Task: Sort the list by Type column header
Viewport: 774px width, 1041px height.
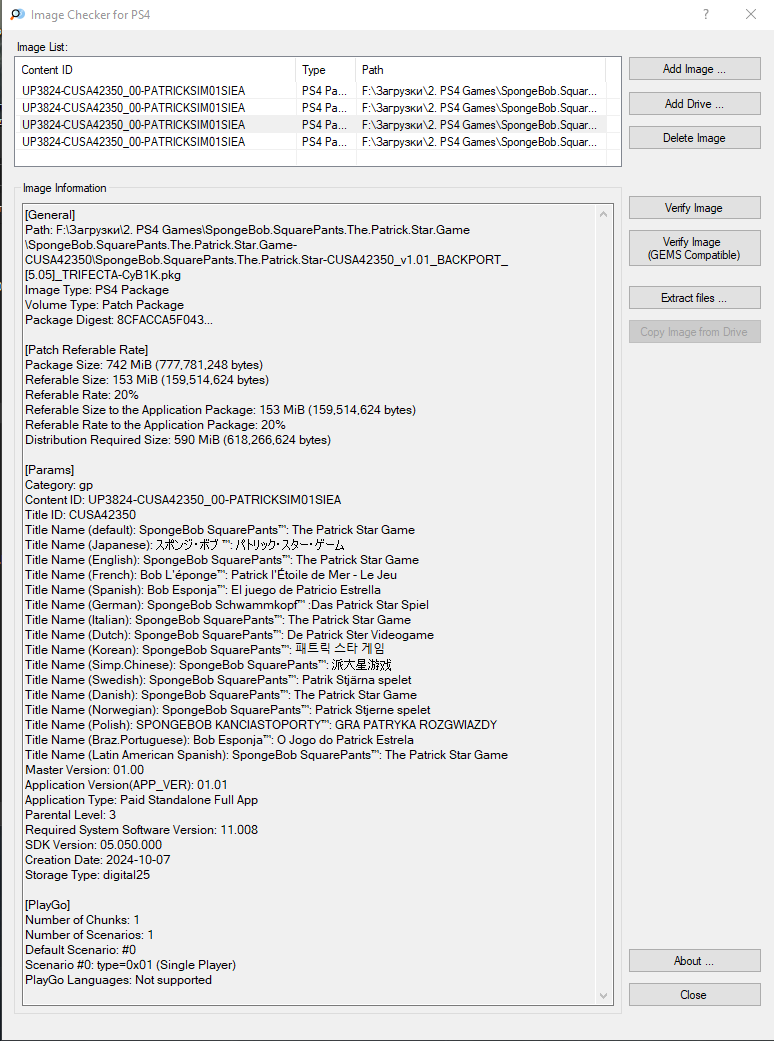Action: (x=326, y=70)
